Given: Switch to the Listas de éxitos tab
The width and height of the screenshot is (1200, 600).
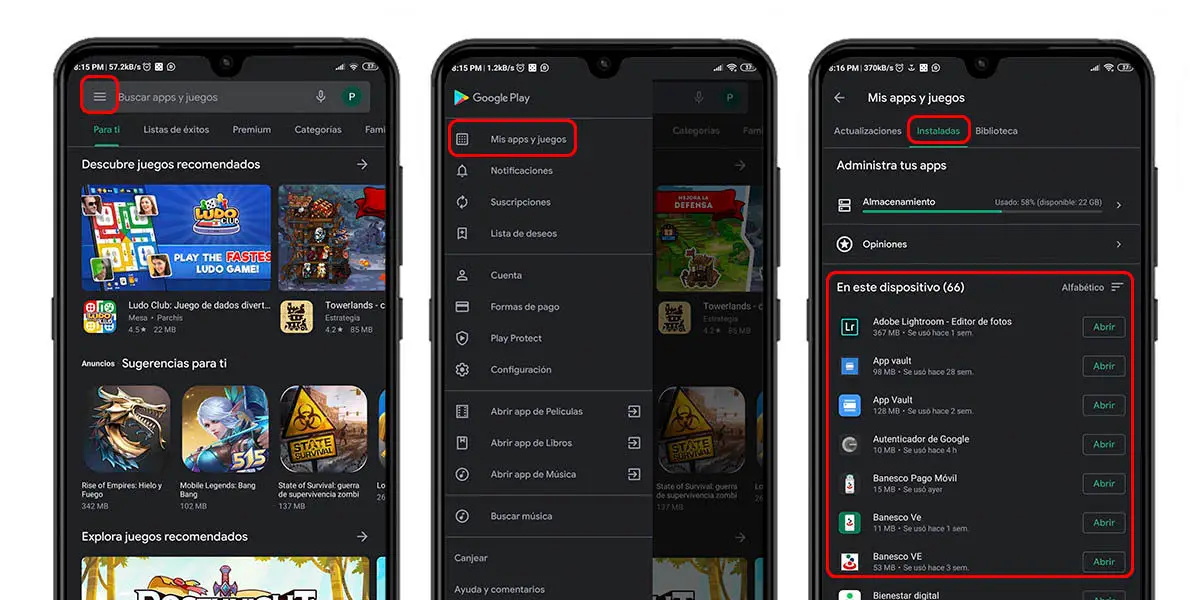Looking at the screenshot, I should [x=176, y=130].
